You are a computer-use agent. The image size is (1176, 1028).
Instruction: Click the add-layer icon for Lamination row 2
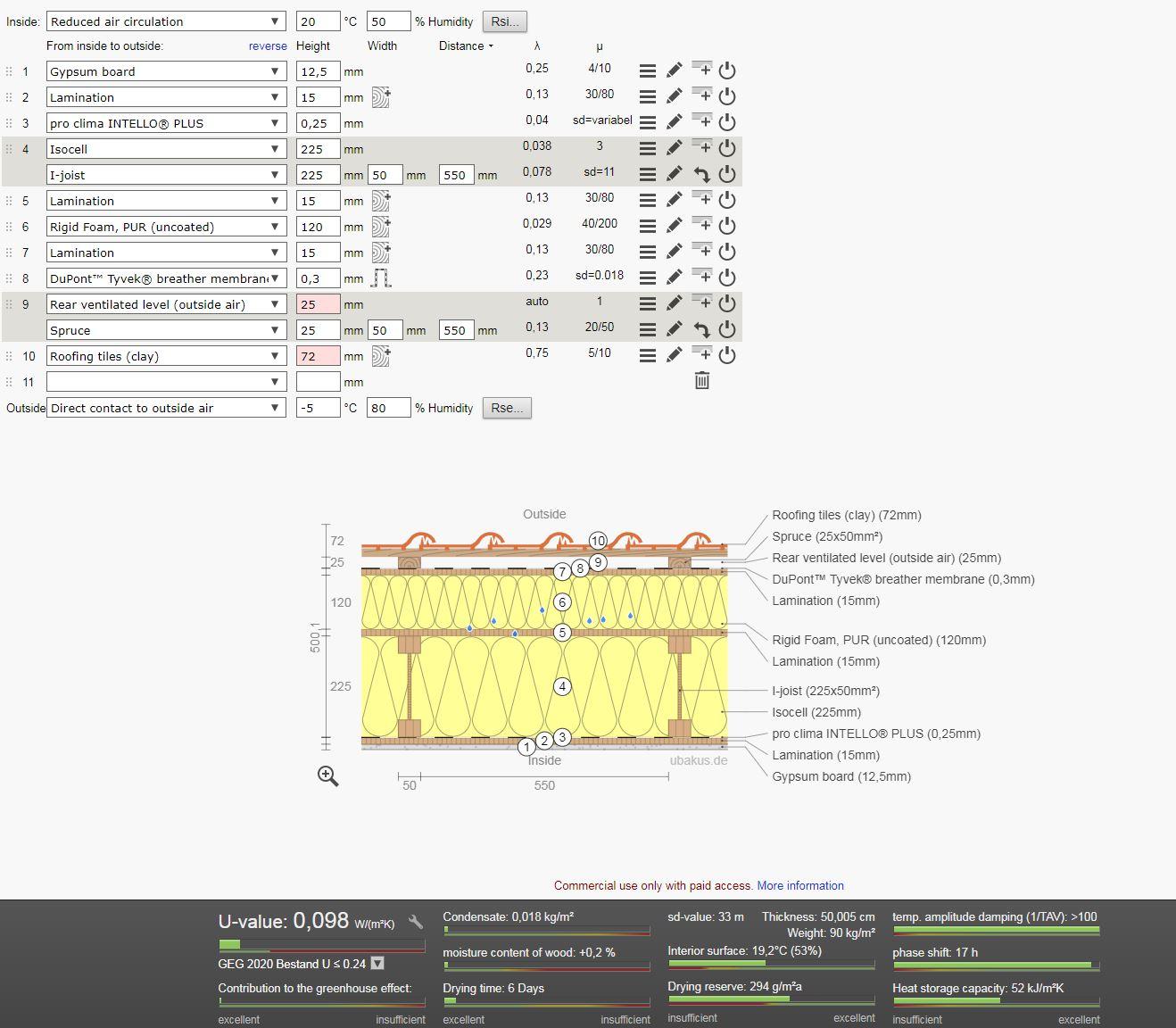click(x=702, y=95)
